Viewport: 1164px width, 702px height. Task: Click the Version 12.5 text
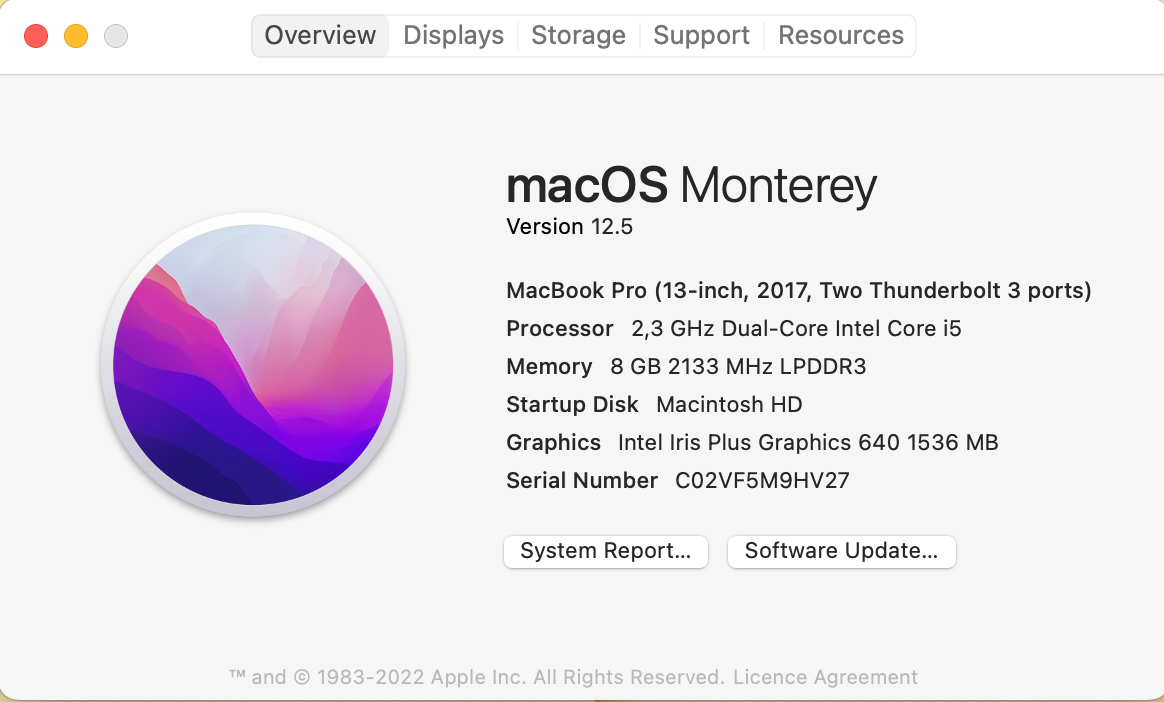coord(569,226)
